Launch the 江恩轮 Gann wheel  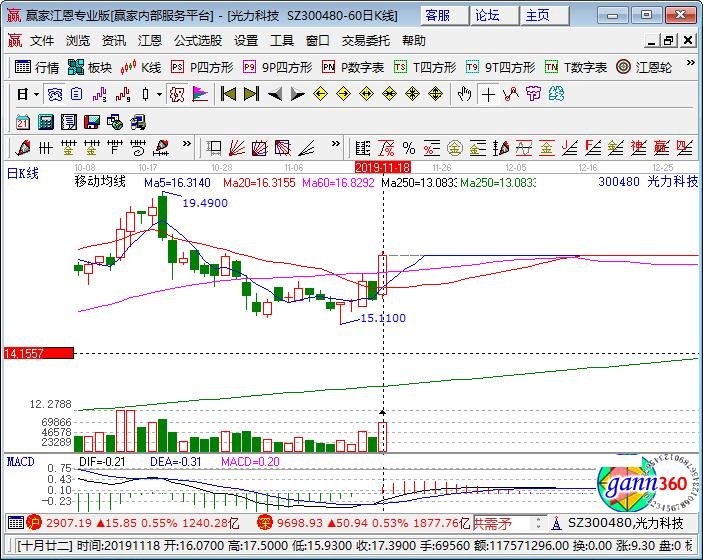(x=644, y=67)
